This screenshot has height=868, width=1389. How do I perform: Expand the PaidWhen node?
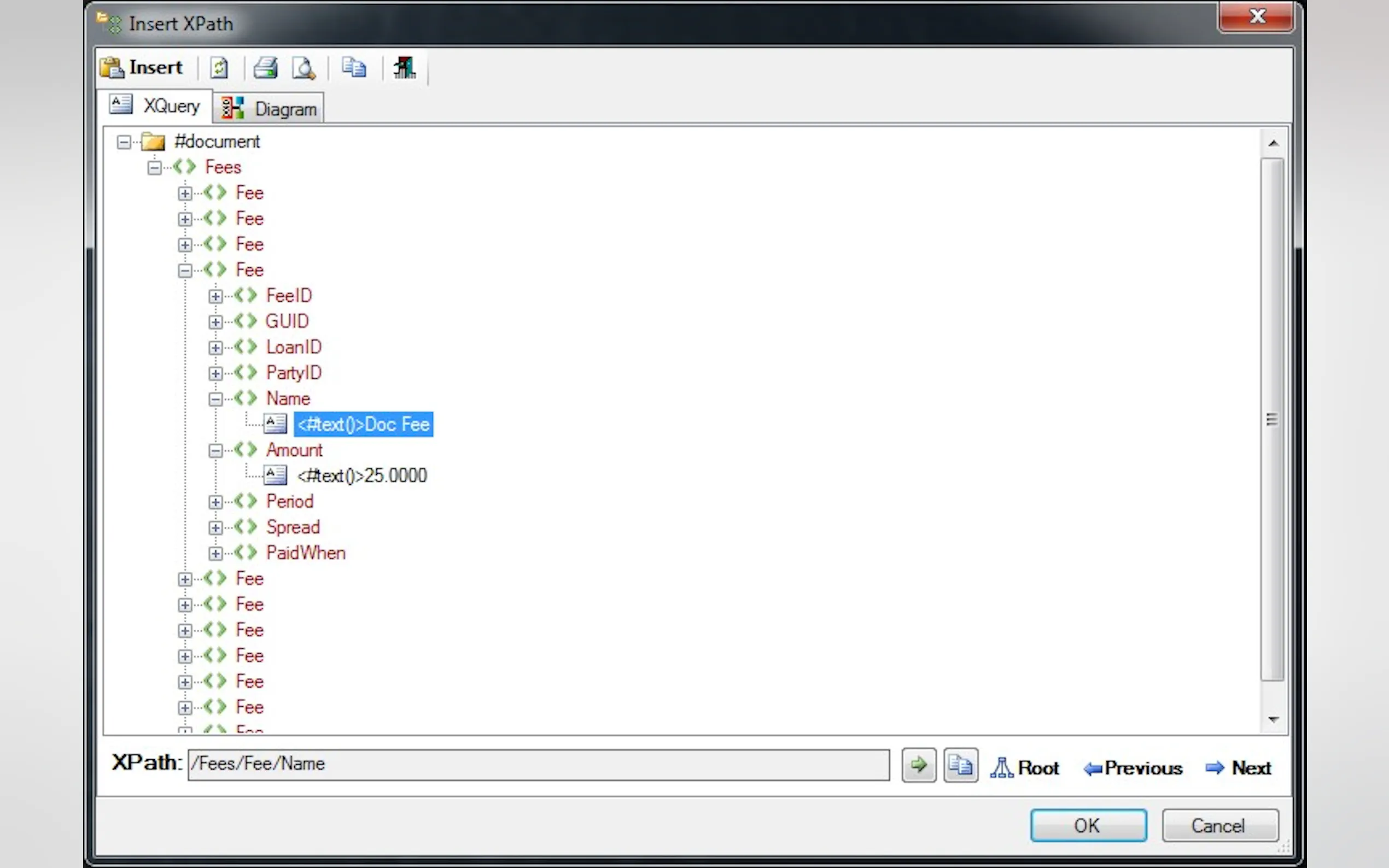(215, 553)
